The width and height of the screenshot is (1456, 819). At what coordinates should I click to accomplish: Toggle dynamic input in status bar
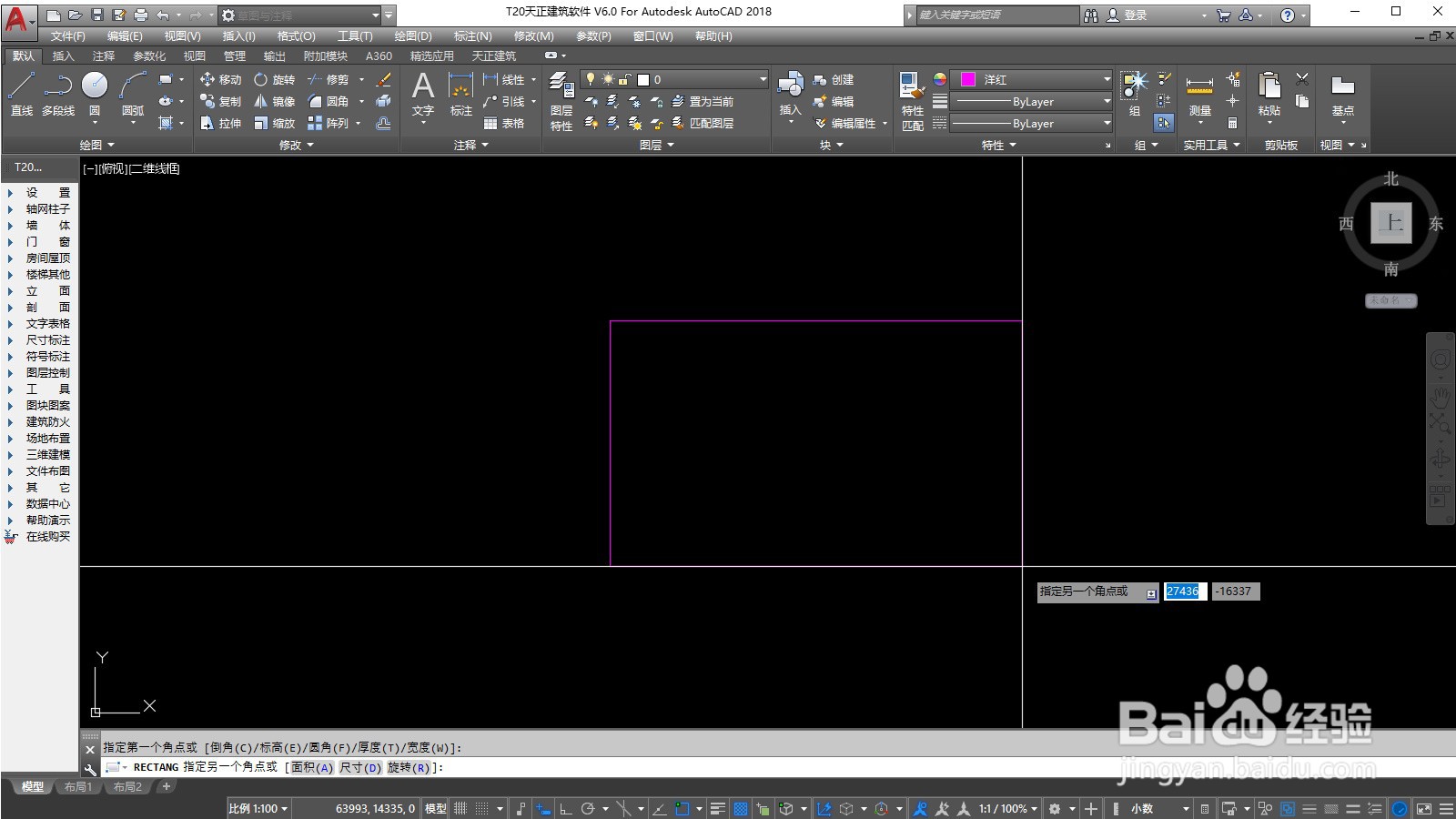click(x=543, y=808)
